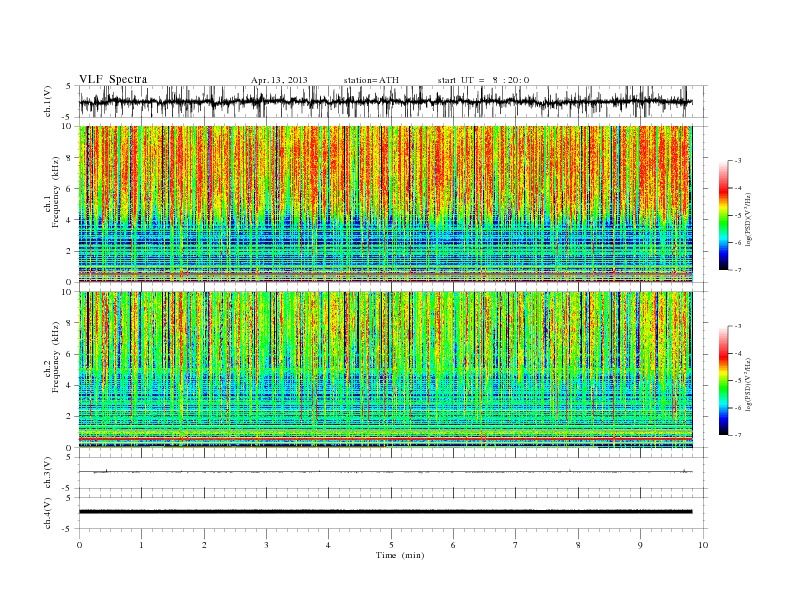Click the "-3" label on ch.1 color bar
This screenshot has height=612, width=792.
(x=737, y=161)
